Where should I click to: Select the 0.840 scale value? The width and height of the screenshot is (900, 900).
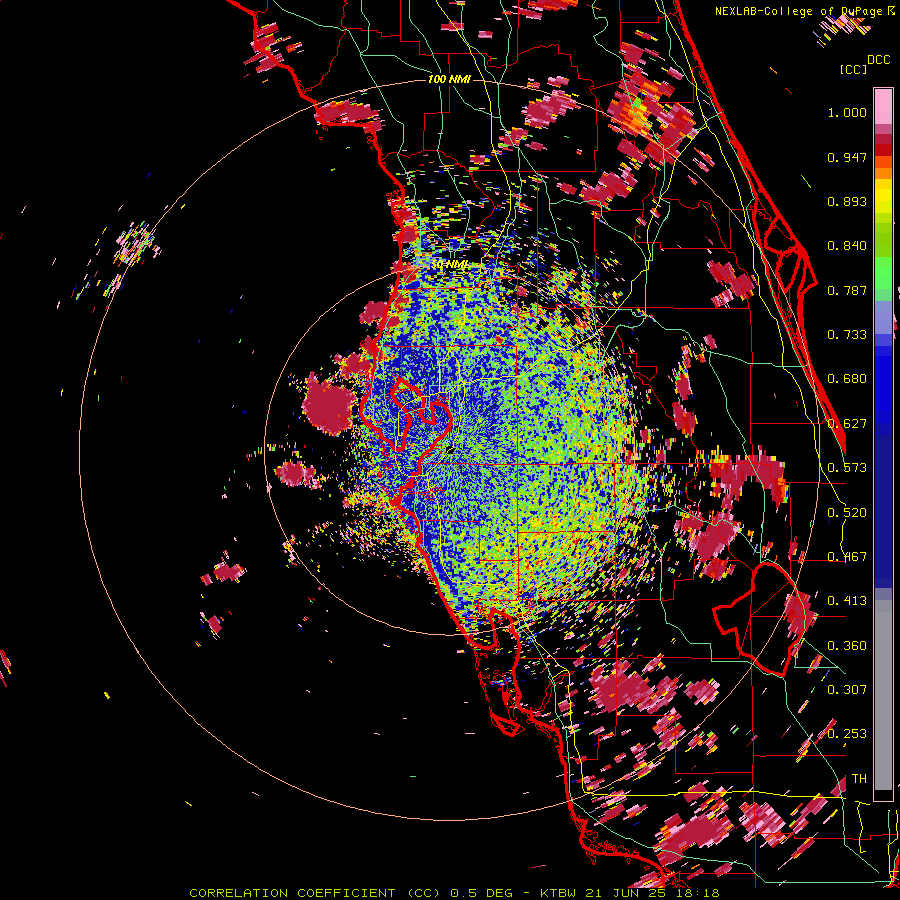[x=847, y=246]
